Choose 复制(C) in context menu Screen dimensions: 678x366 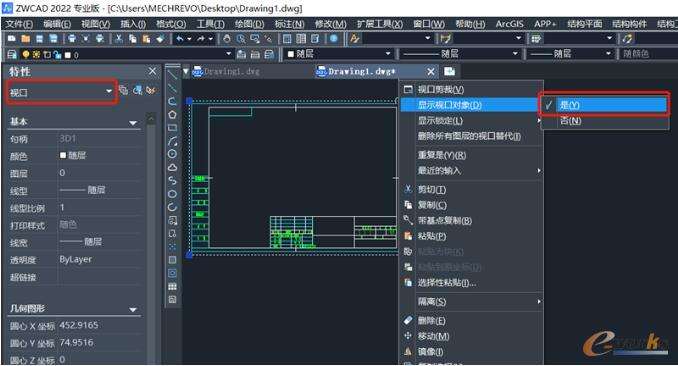(472, 205)
